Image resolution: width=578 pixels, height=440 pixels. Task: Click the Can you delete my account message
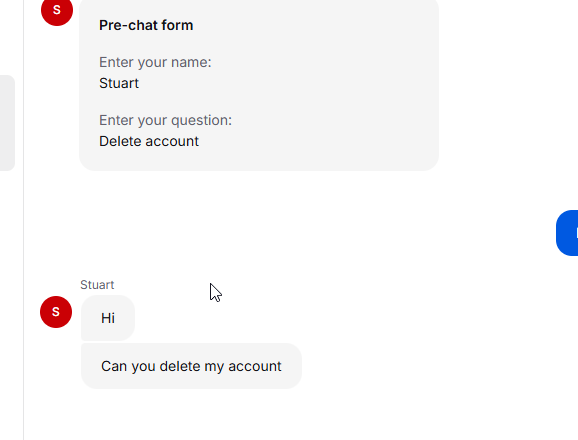191,366
